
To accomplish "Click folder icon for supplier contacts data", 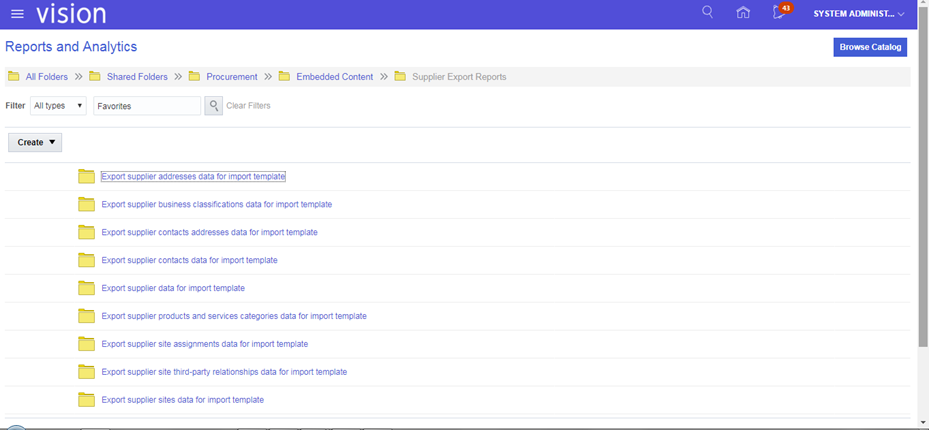I will coord(87,260).
